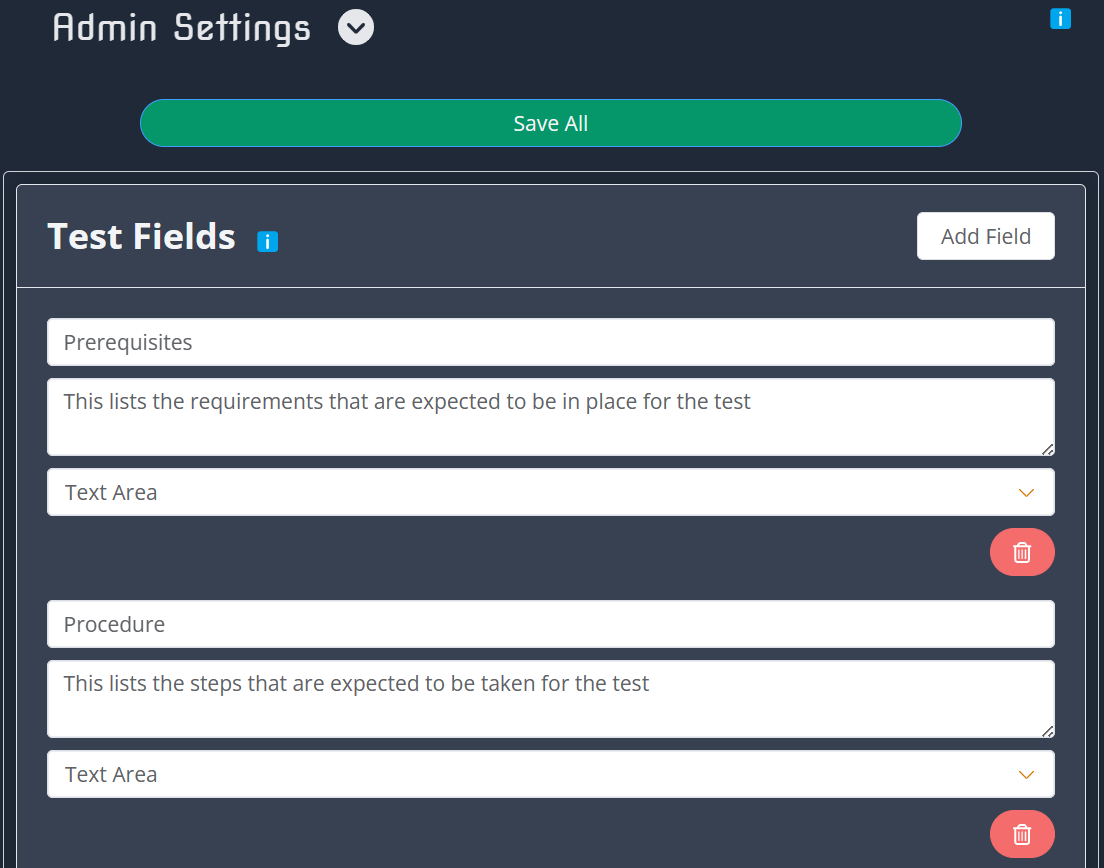Click the textarea resize handle under Prerequisites description
This screenshot has height=868, width=1104.
(1048, 451)
